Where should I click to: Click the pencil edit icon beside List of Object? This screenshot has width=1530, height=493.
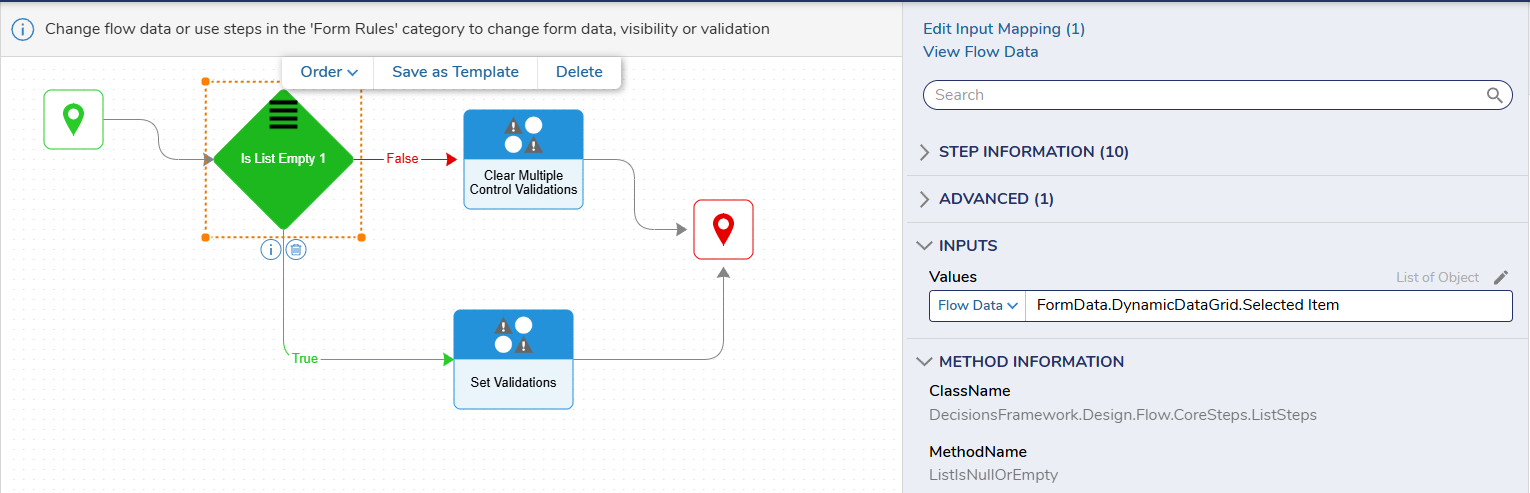[1500, 277]
